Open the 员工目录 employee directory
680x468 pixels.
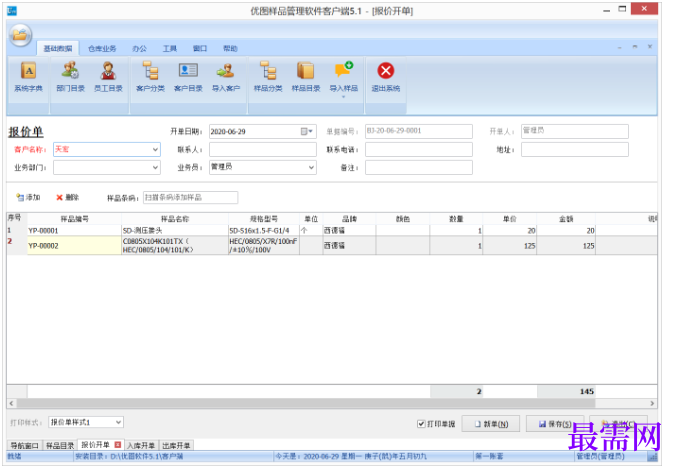pos(108,77)
